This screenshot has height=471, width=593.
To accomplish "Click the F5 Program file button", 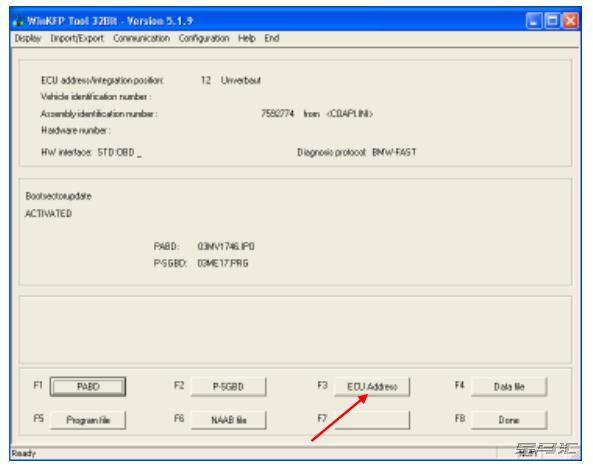I will pos(88,420).
